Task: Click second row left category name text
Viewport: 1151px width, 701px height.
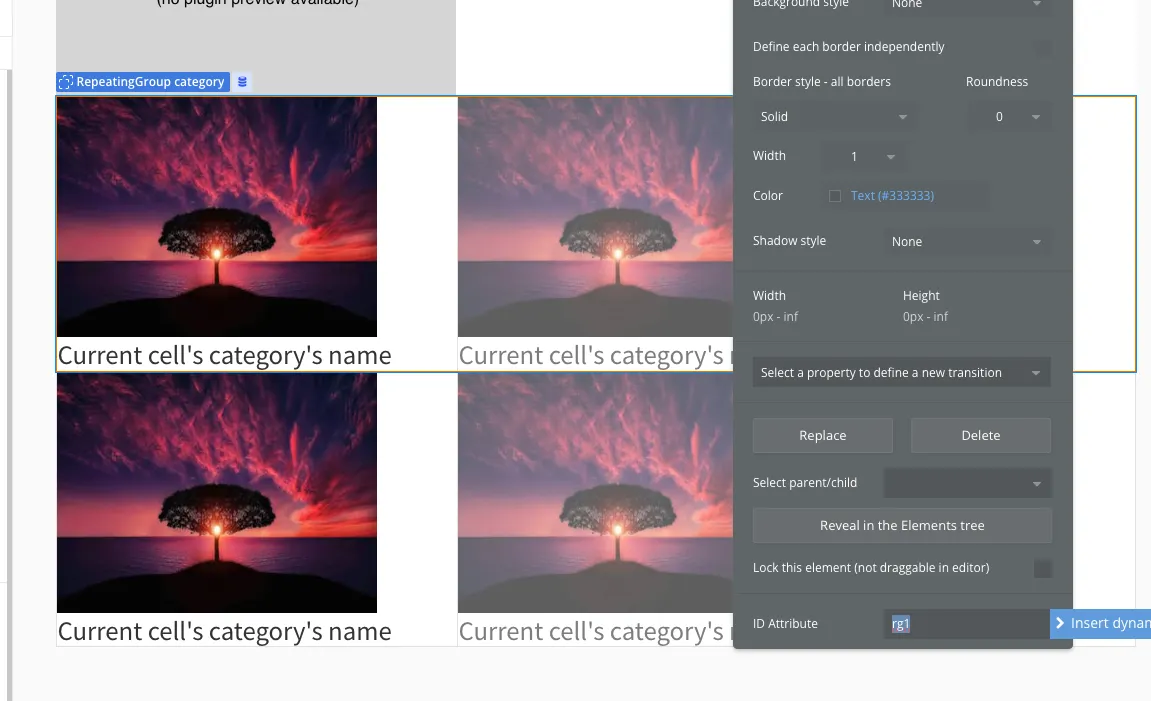Action: (225, 631)
